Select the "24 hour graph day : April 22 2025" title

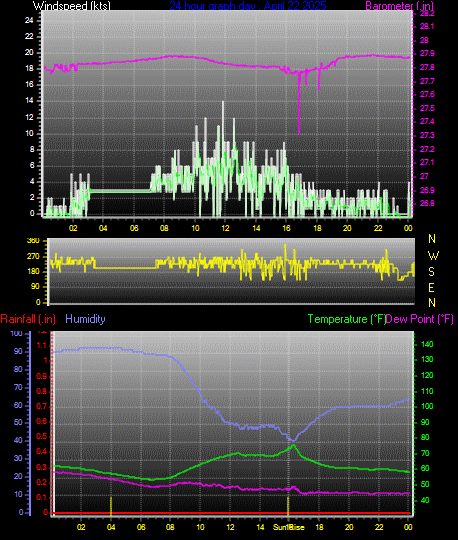(248, 6)
